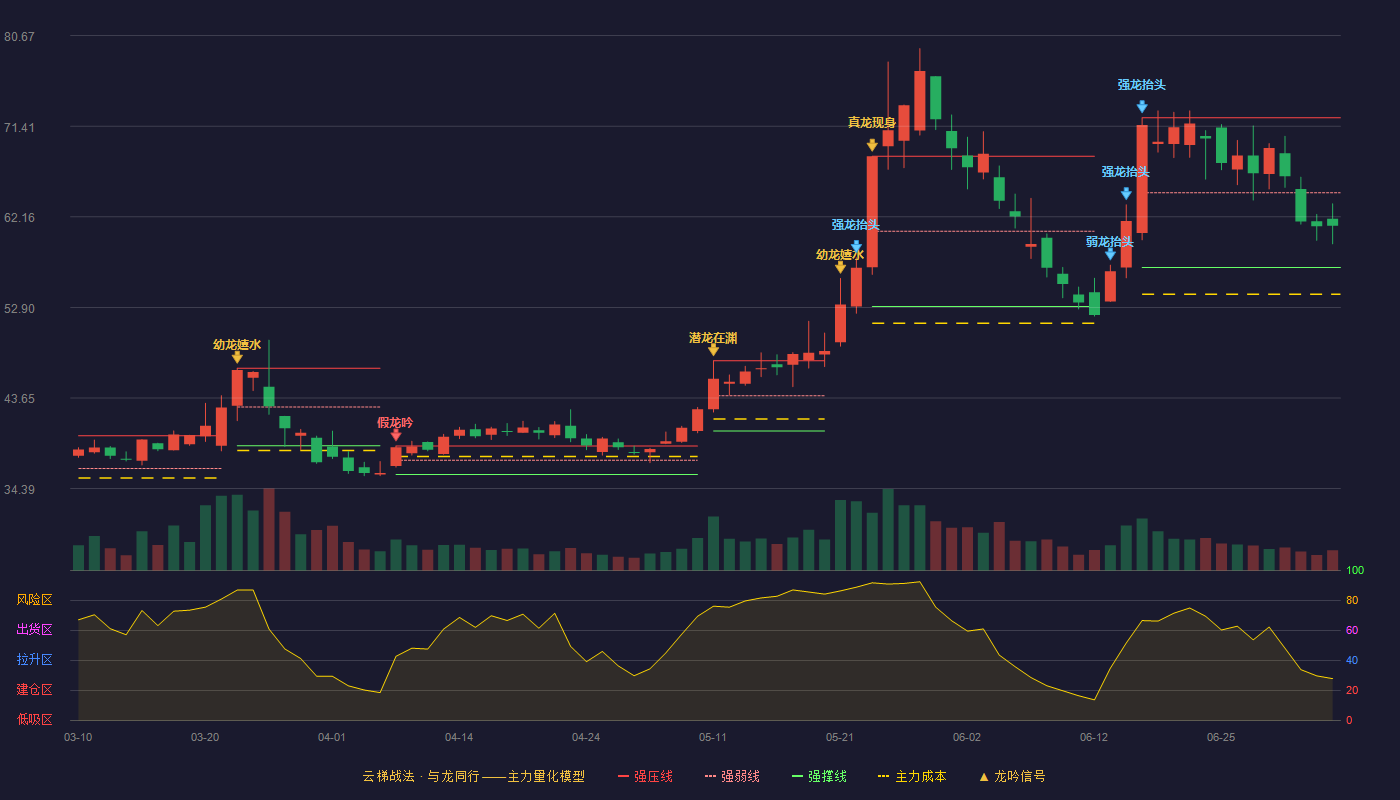This screenshot has width=1400, height=800.
Task: Toggle the 主力成本 legend series
Action: 911,776
